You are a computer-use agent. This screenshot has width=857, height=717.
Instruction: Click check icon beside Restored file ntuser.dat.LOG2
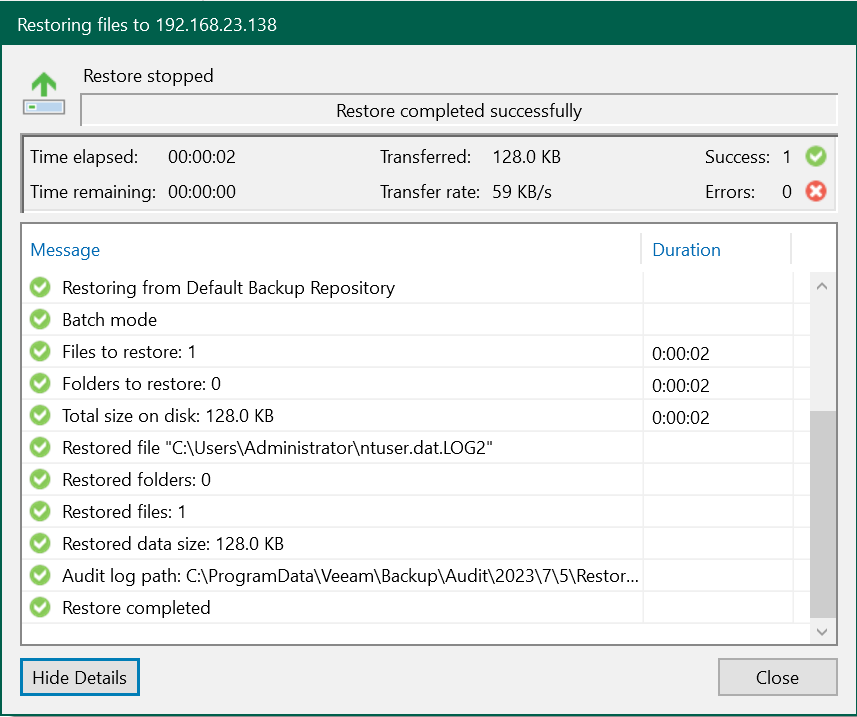(40, 448)
